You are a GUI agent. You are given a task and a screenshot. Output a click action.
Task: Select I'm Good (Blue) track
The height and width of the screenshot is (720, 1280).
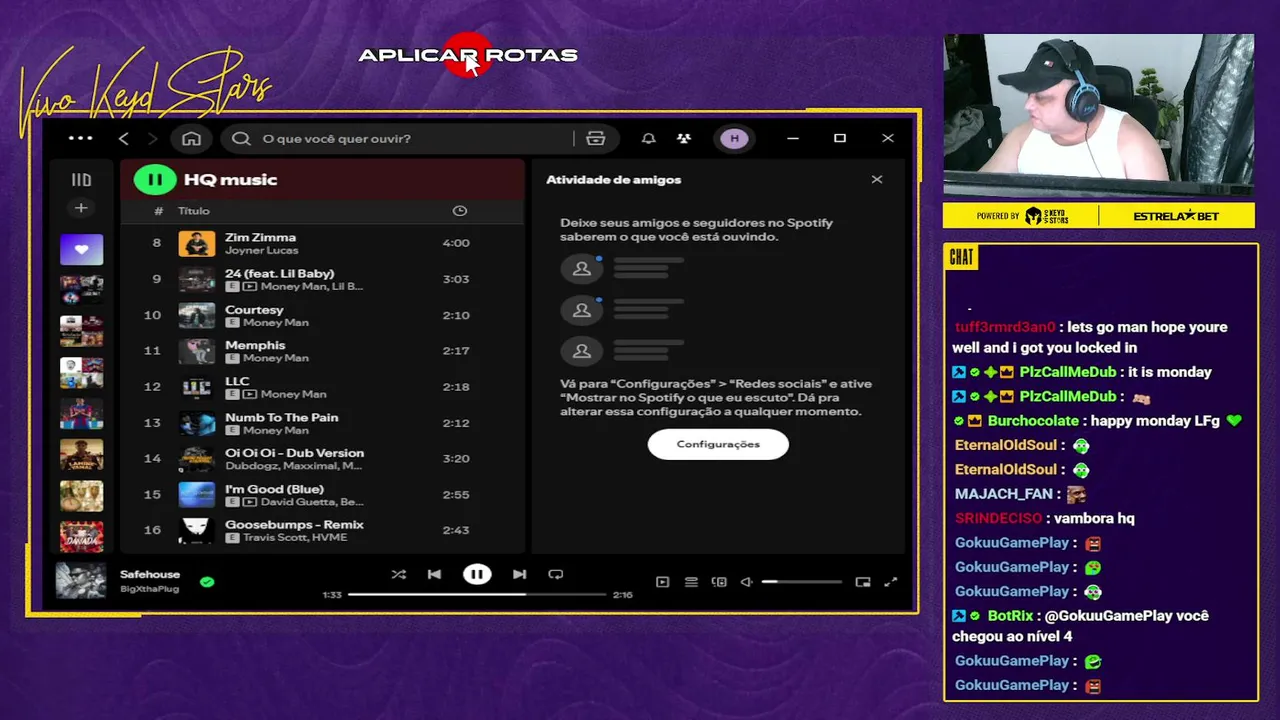tap(322, 495)
